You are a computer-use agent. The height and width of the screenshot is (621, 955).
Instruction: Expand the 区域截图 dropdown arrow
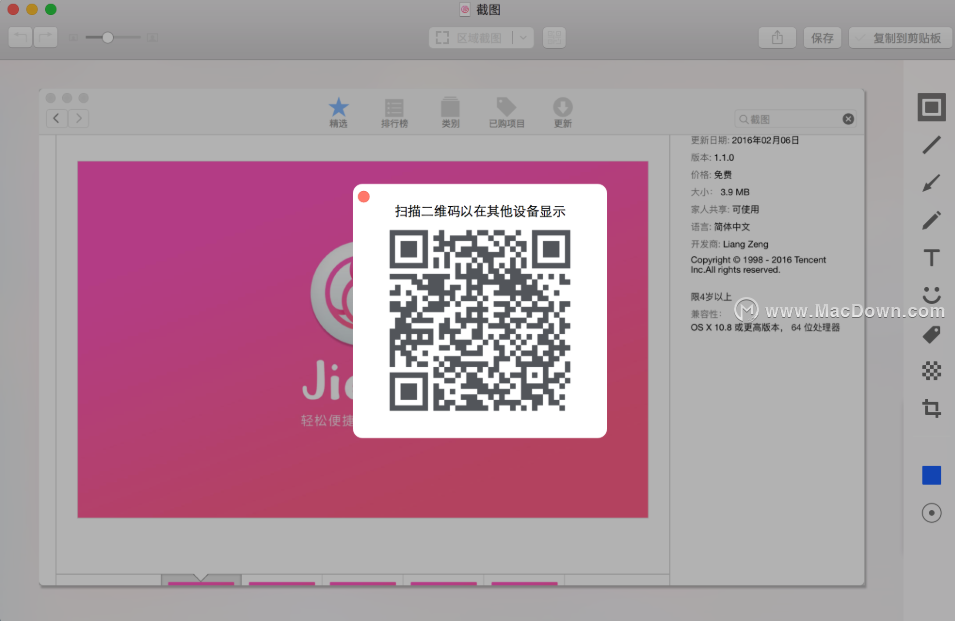[x=523, y=38]
